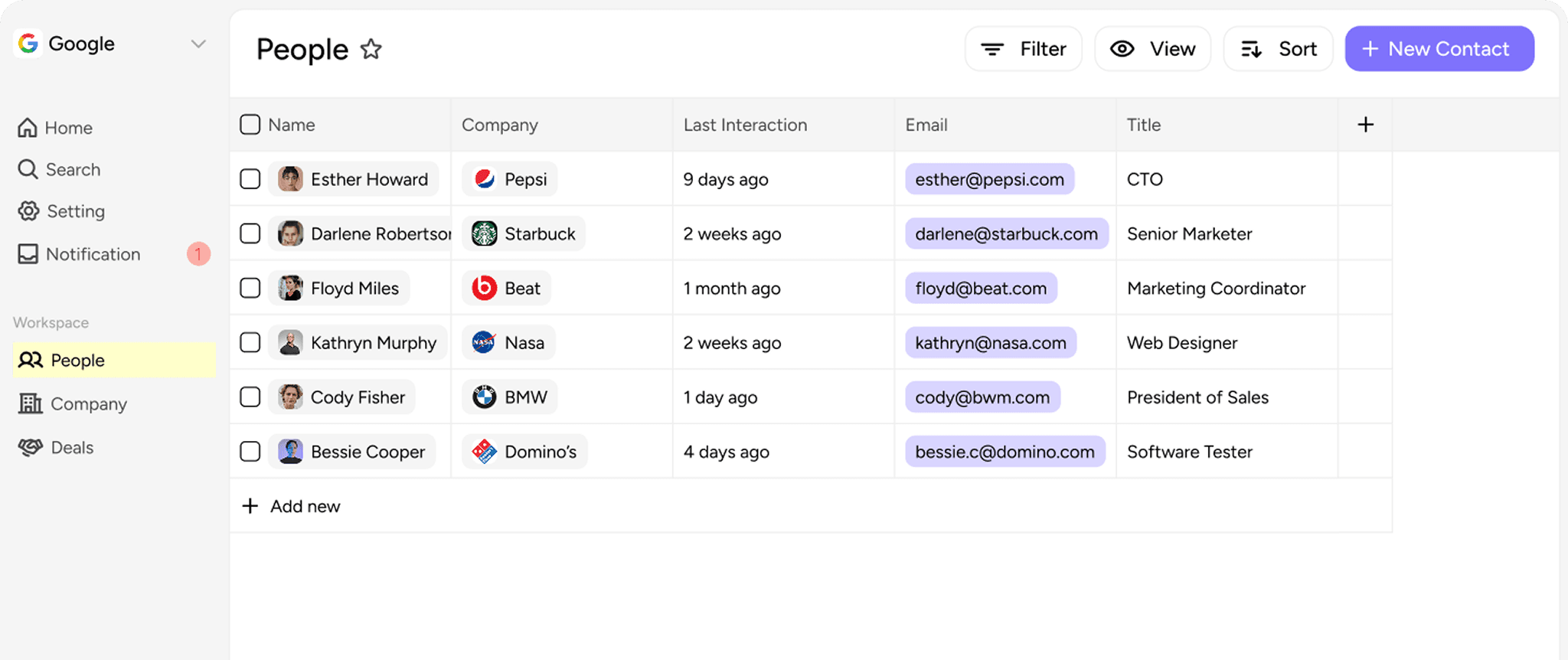
Task: Click the Starbuck logo icon
Action: coord(484,234)
